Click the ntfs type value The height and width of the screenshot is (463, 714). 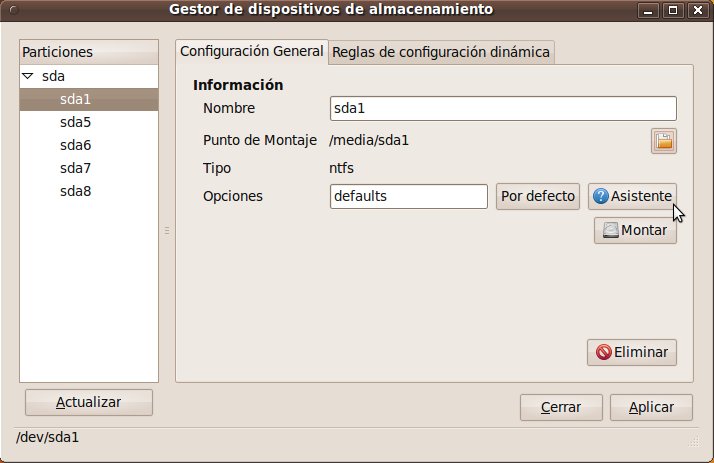[x=342, y=168]
